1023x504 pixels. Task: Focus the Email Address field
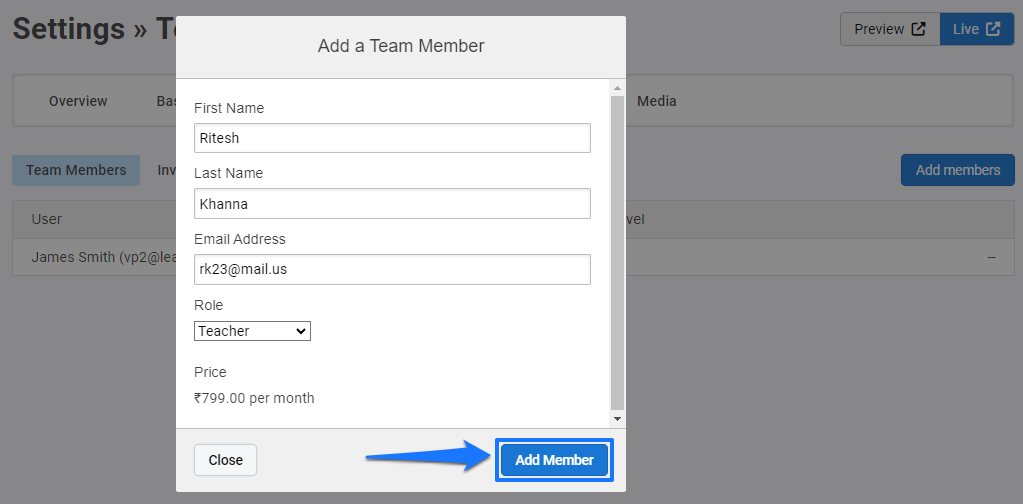click(x=392, y=269)
